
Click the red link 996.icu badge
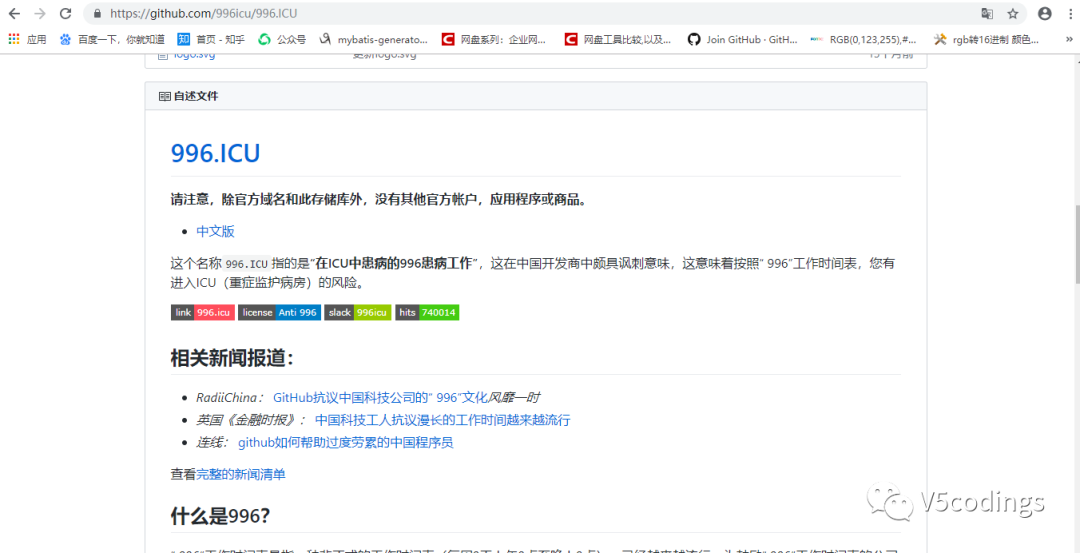tap(202, 312)
